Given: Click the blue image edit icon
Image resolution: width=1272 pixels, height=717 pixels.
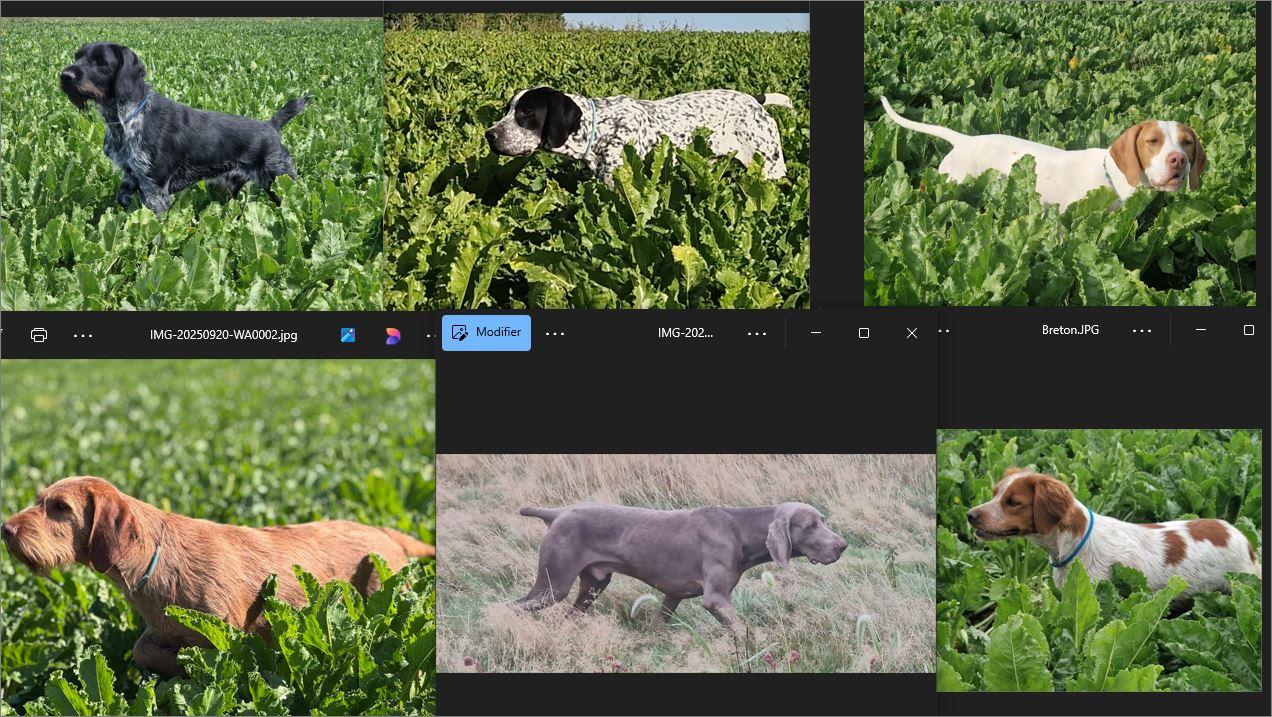Looking at the screenshot, I should coord(348,335).
